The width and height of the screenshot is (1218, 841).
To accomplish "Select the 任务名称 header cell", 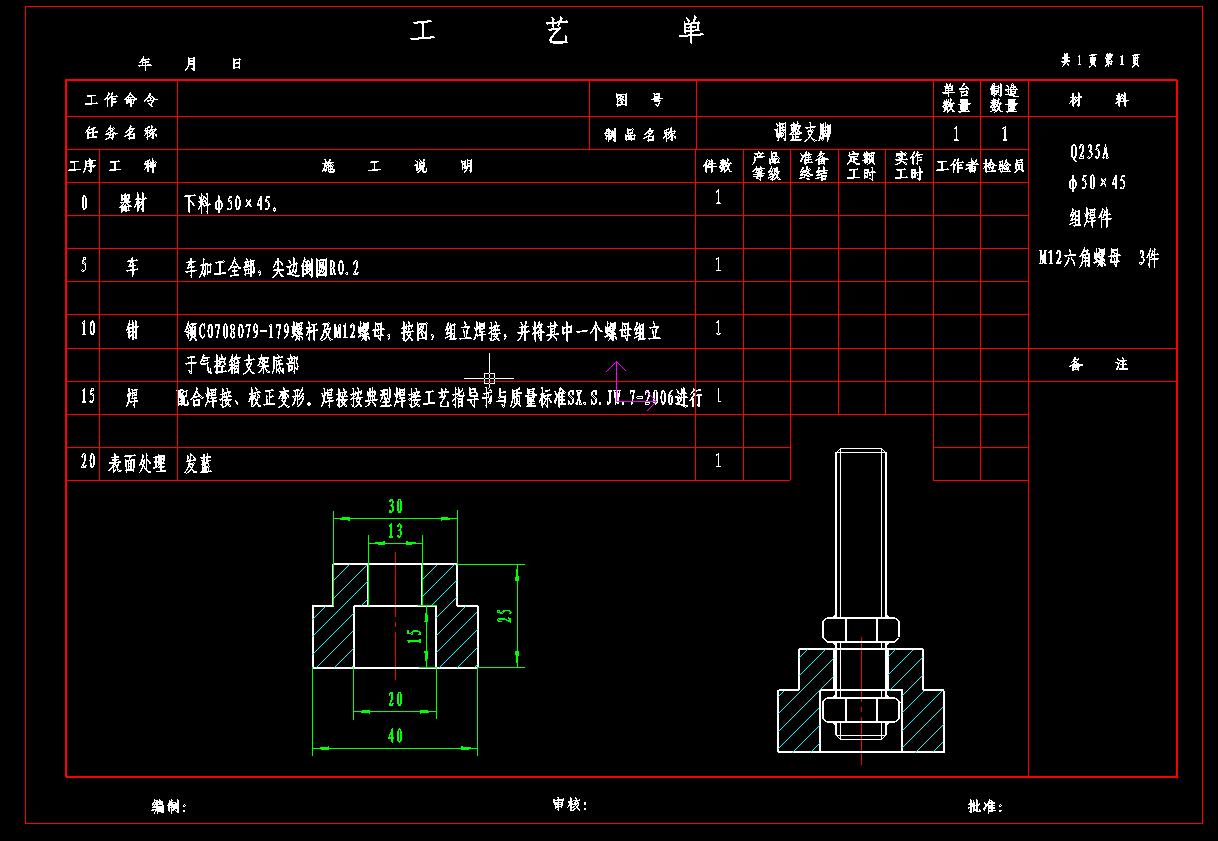I will coord(122,132).
